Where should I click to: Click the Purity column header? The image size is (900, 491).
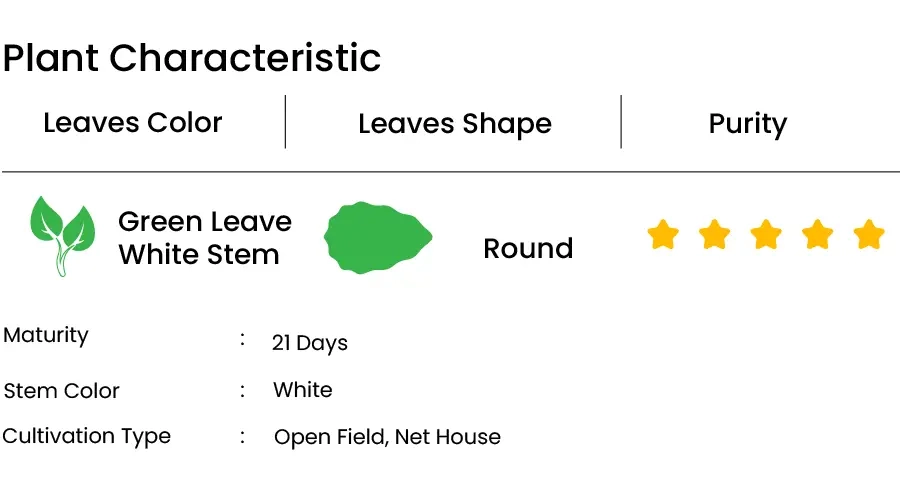click(748, 124)
